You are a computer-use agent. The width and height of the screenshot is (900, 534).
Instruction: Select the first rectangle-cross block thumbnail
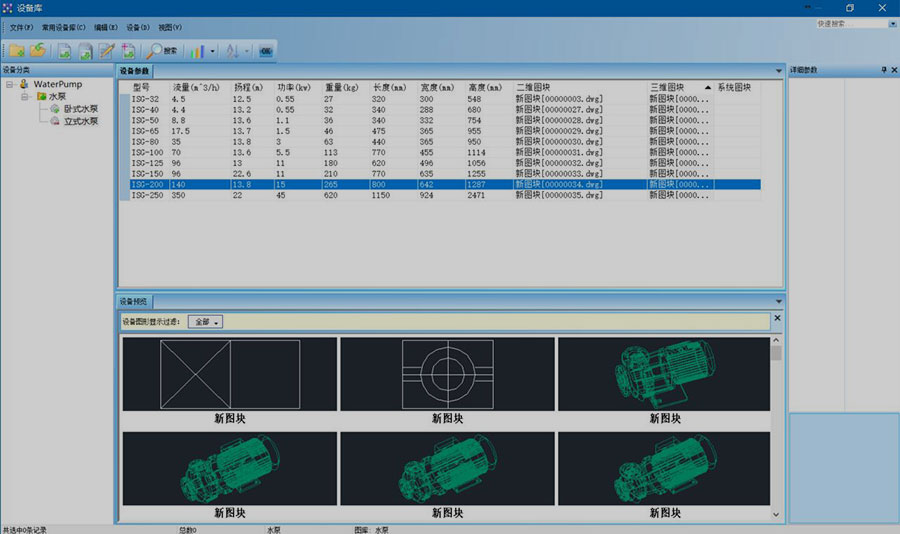point(230,374)
